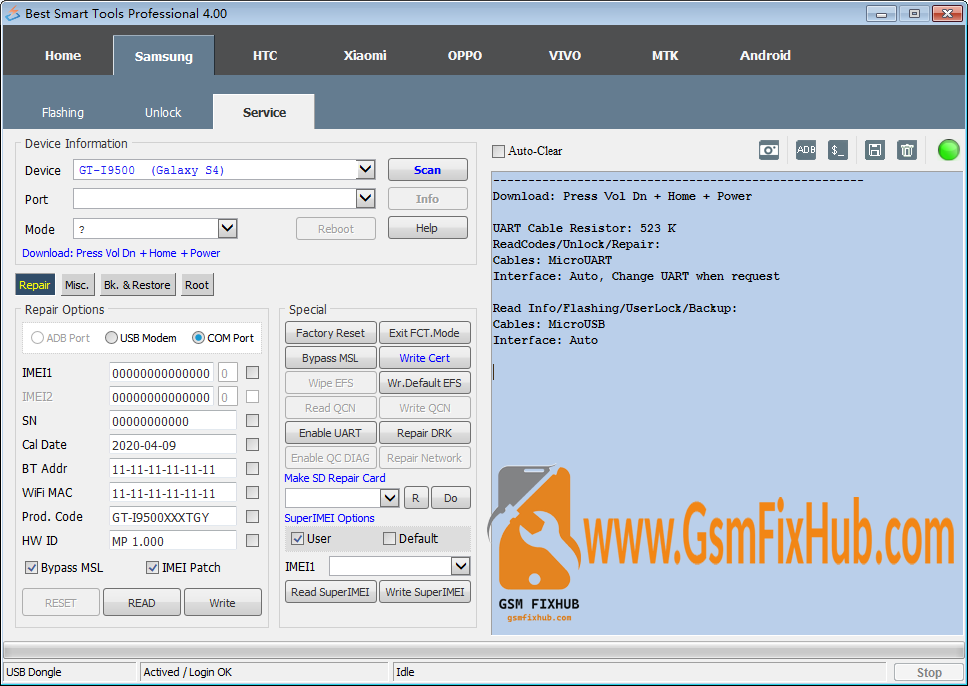Switch to the HTC tab
Image resolution: width=968 pixels, height=686 pixels.
coord(265,56)
